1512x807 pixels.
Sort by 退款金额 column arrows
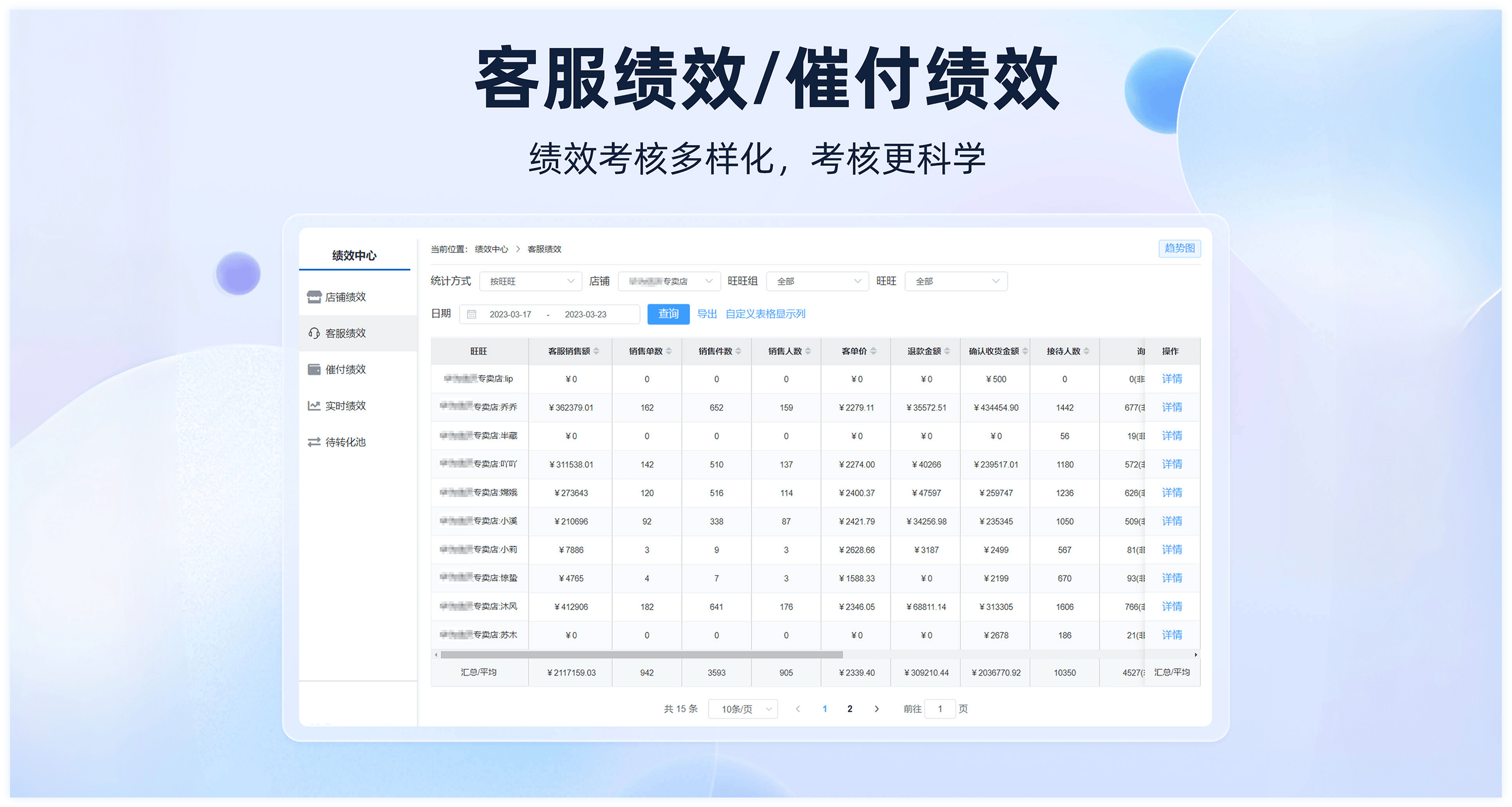(x=947, y=351)
